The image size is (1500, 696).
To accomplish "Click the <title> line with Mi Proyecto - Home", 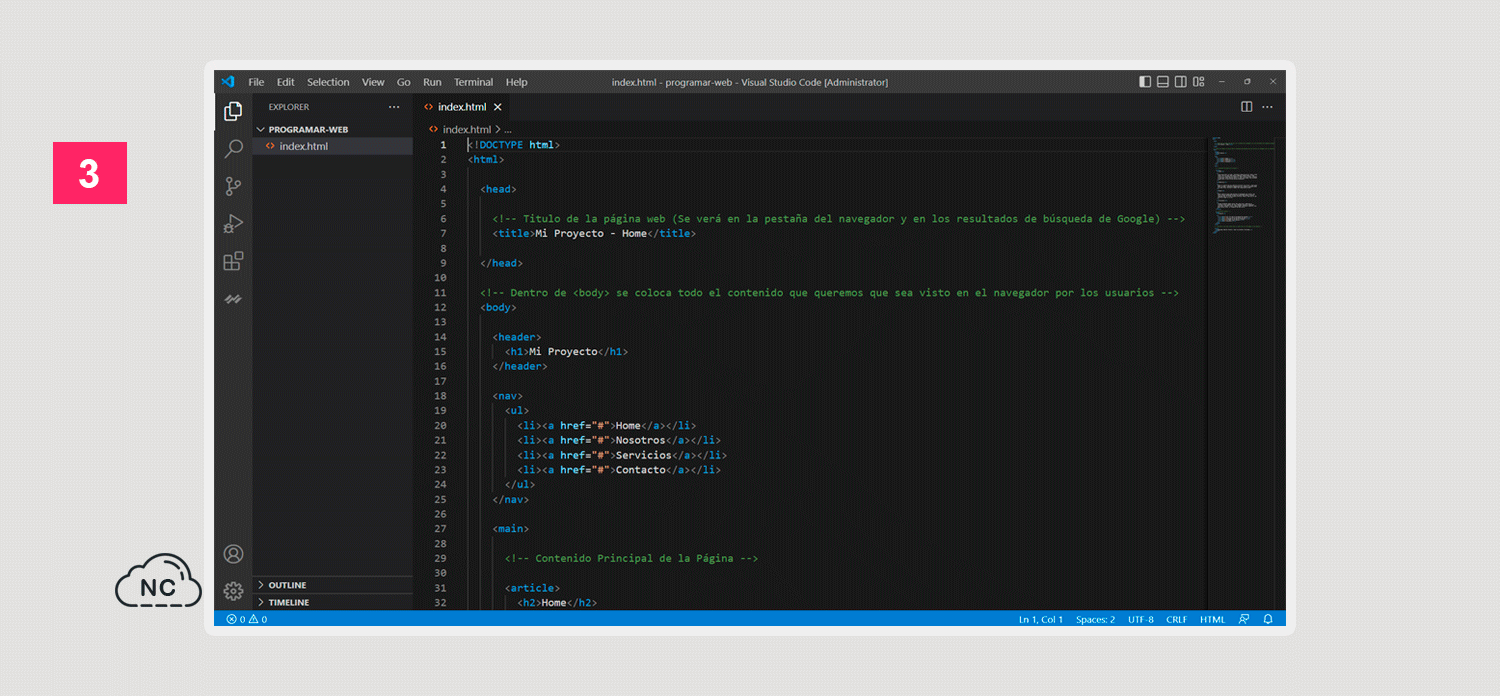I will pos(593,233).
